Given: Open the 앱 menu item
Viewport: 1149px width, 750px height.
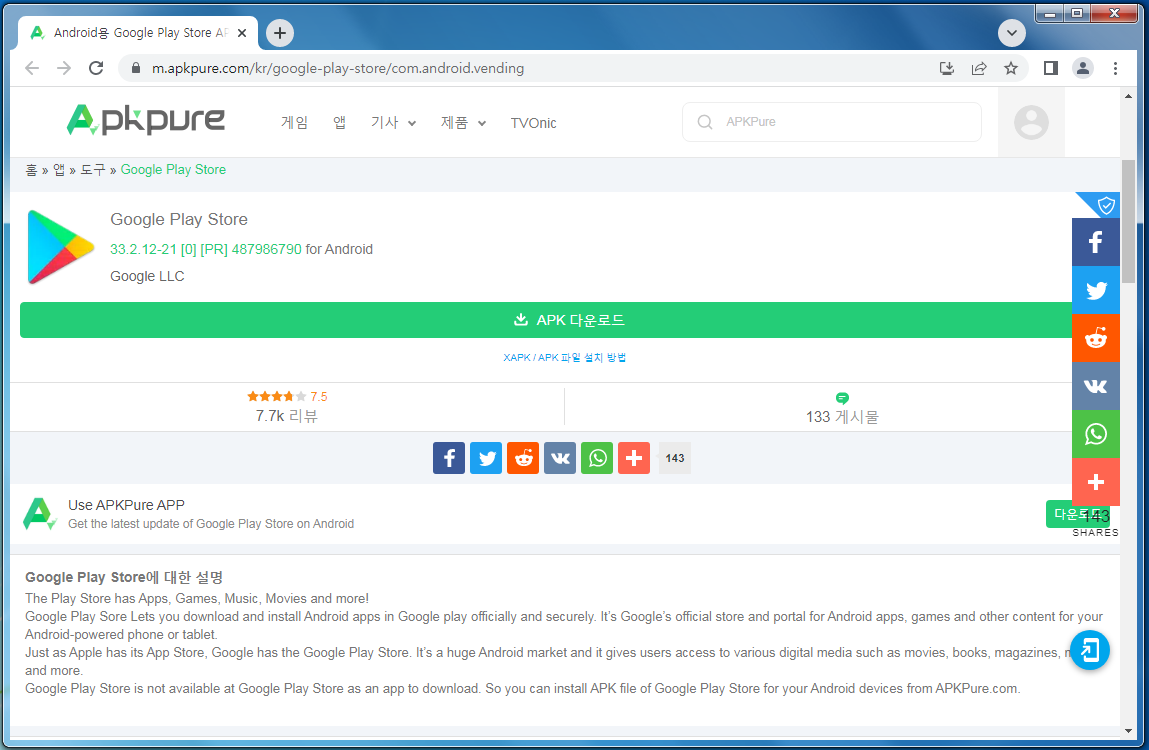Looking at the screenshot, I should click(339, 122).
